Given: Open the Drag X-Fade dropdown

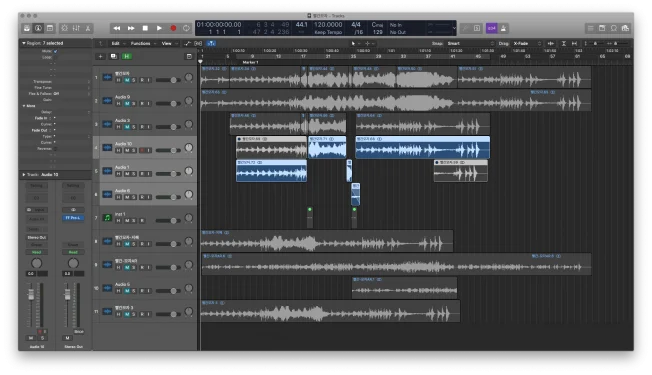Looking at the screenshot, I should click(527, 43).
